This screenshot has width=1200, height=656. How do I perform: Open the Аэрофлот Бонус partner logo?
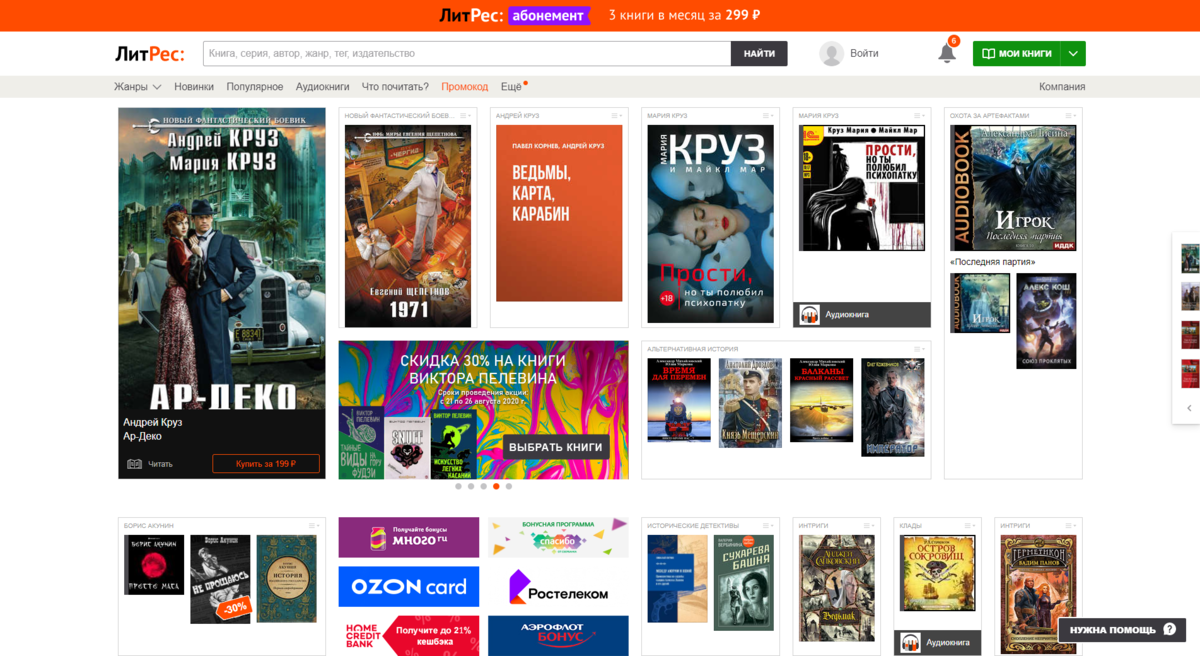point(558,635)
